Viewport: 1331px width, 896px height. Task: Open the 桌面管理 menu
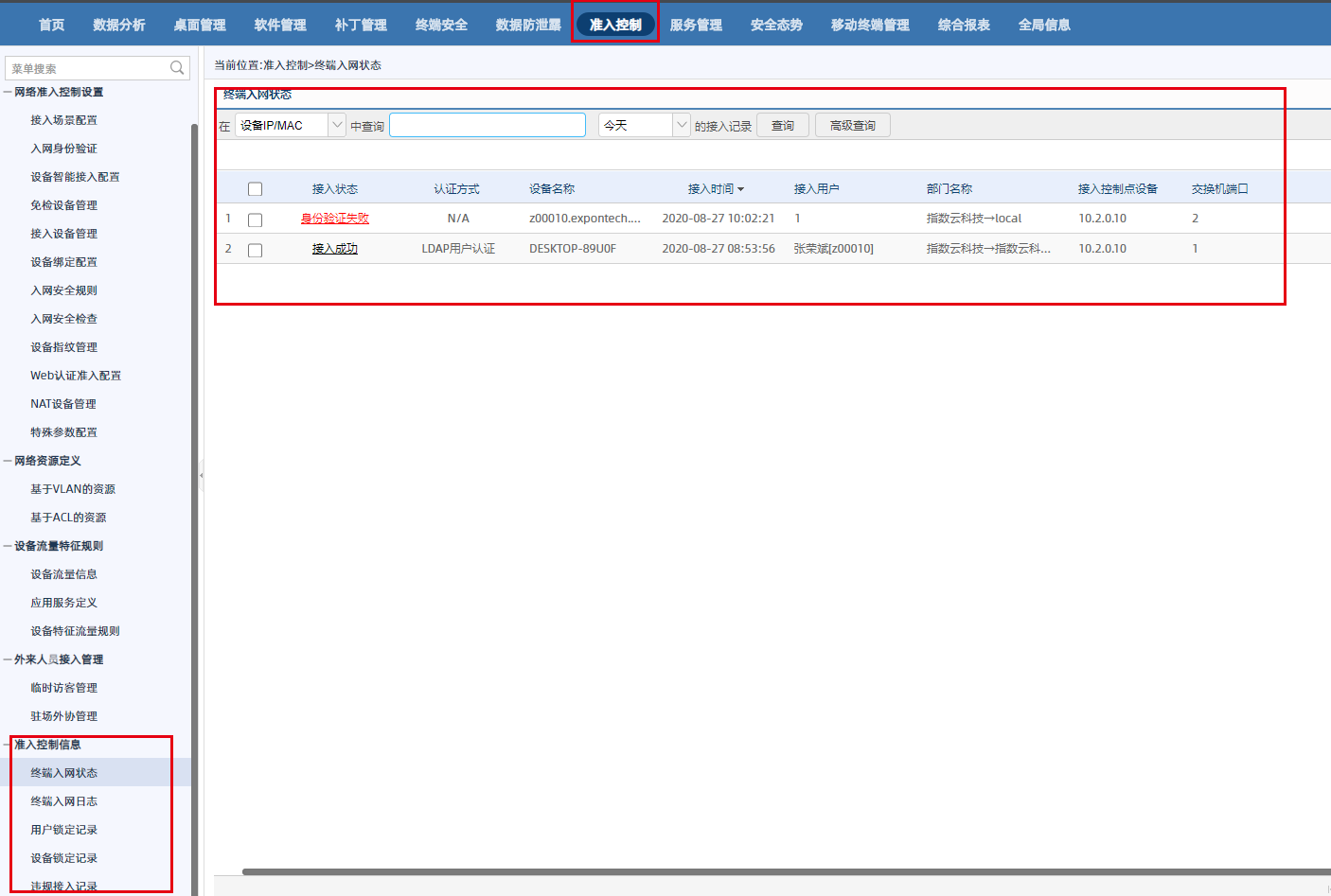tap(200, 25)
